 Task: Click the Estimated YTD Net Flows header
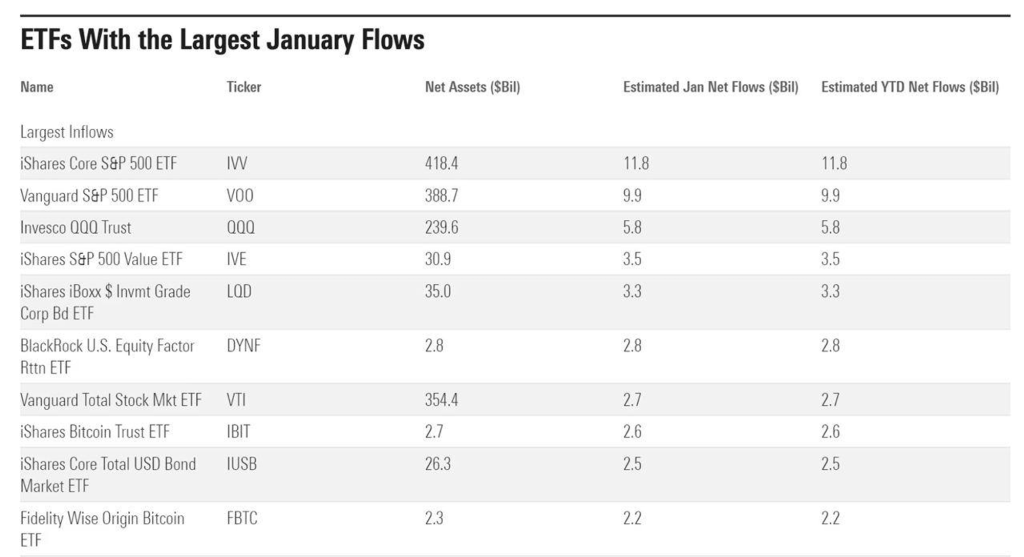pos(909,87)
